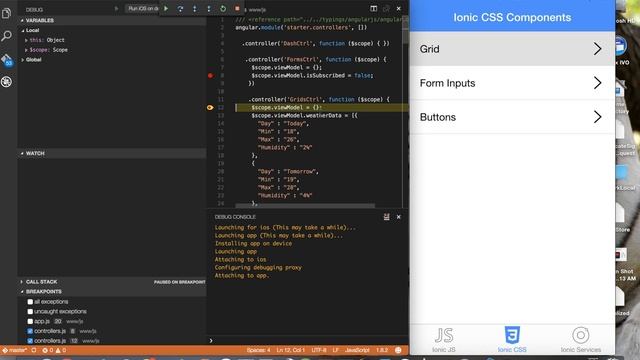Switch to the Ionic JS tab
This screenshot has width=640, height=360.
tap(444, 340)
